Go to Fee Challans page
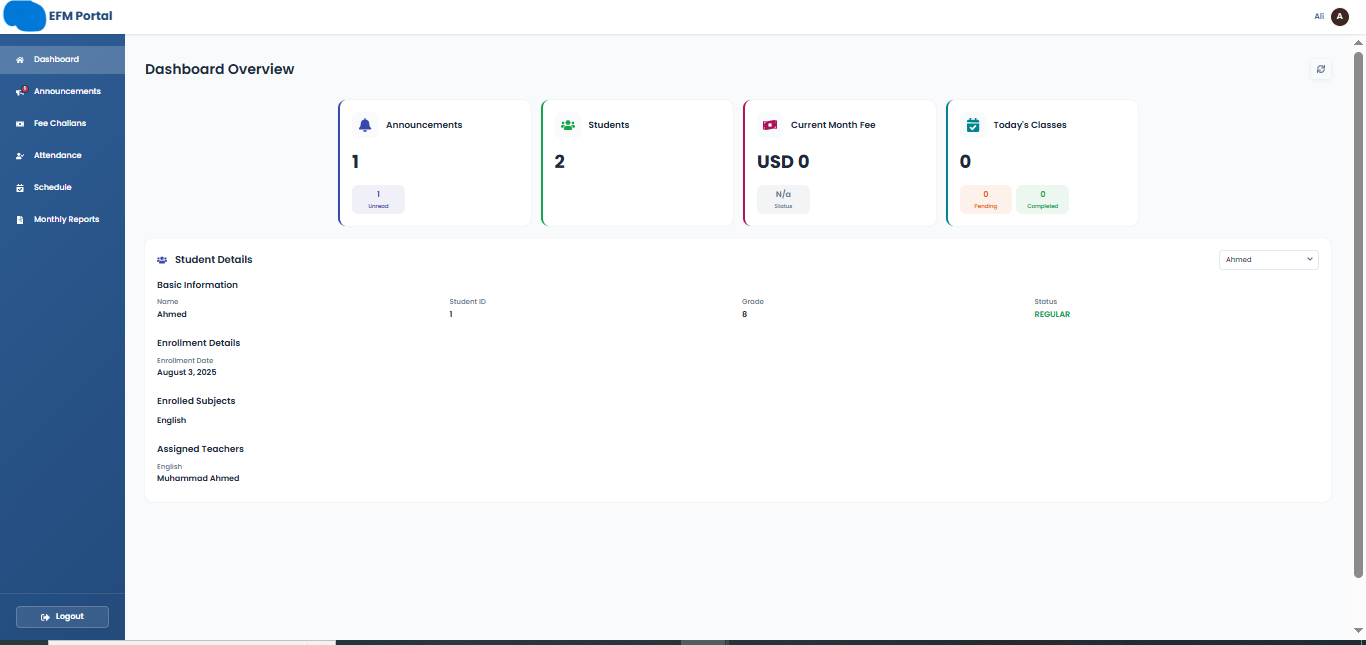Image resolution: width=1366 pixels, height=645 pixels. click(60, 123)
